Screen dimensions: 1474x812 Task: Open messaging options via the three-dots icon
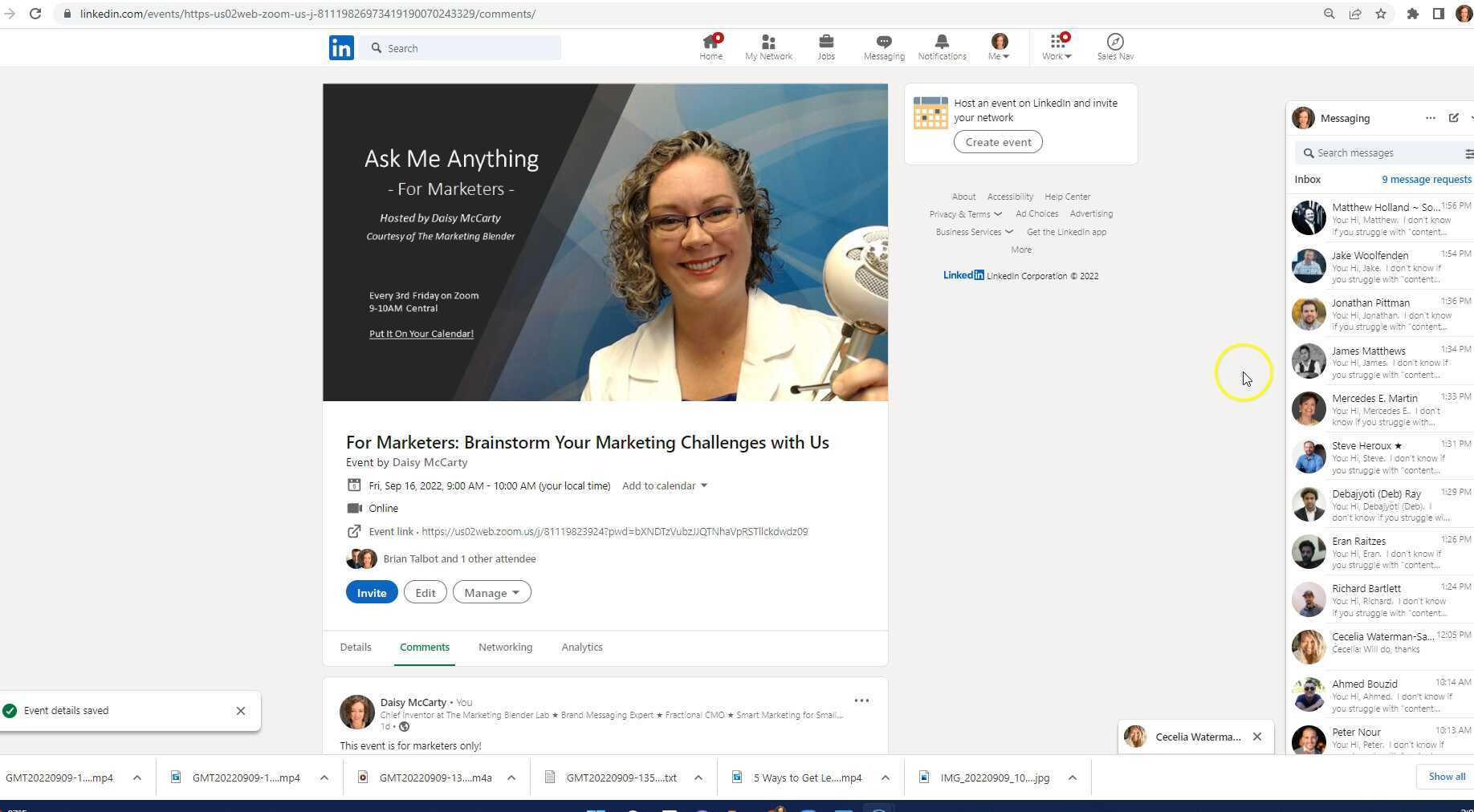1430,118
